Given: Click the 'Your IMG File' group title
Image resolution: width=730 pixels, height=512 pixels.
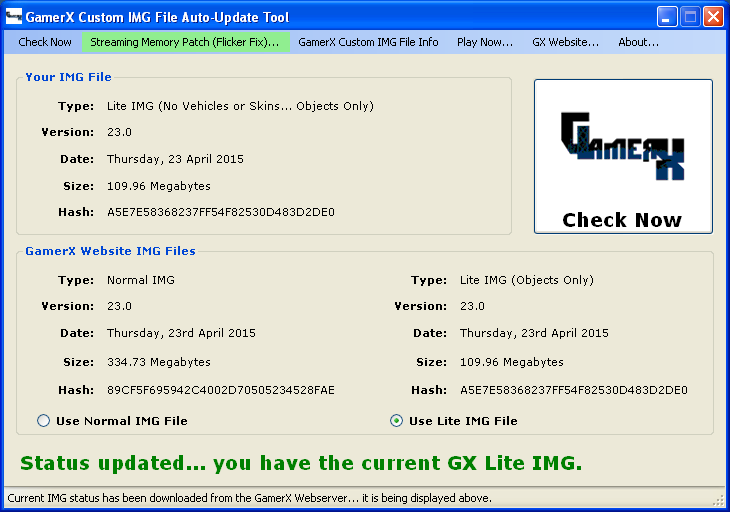Looking at the screenshot, I should pos(68,77).
